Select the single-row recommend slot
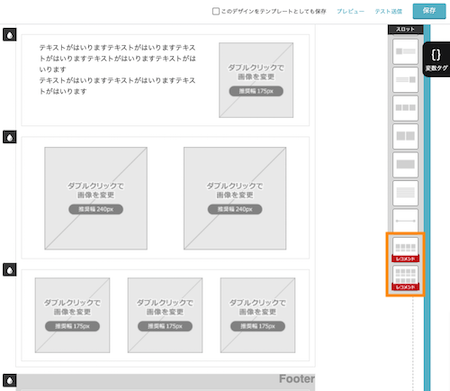This screenshot has width=450, height=391. pos(405,250)
